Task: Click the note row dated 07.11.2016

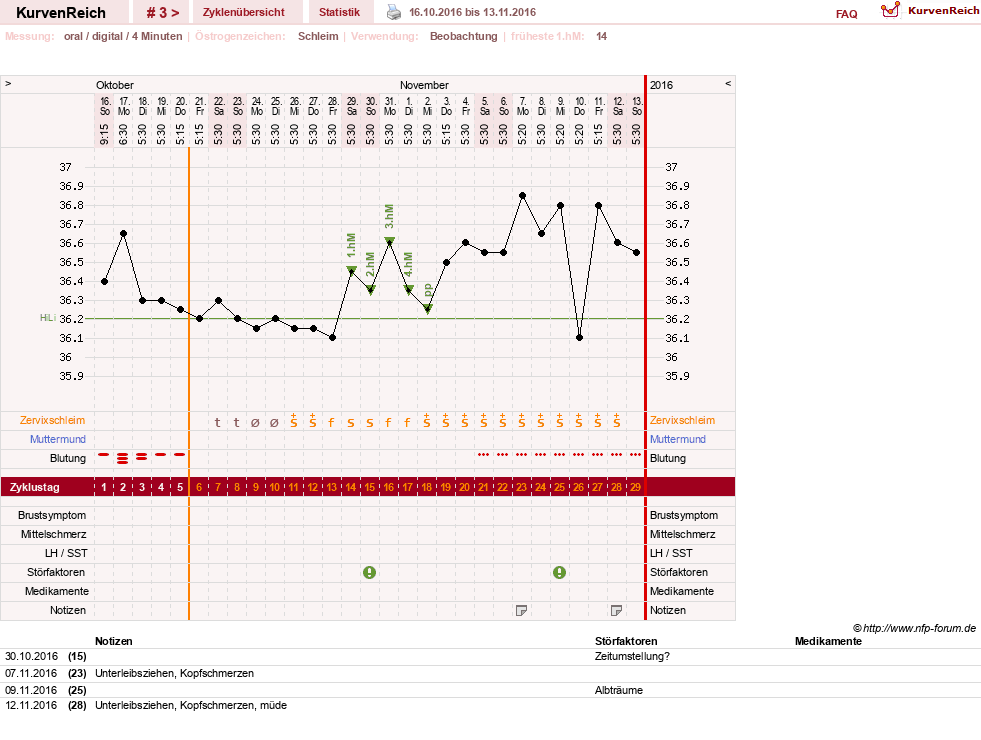Action: pyautogui.click(x=490, y=674)
